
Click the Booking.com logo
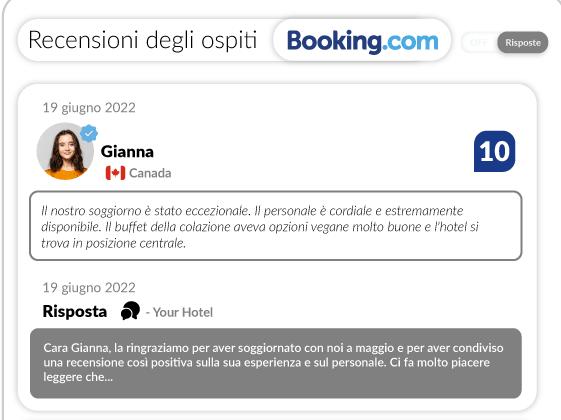point(362,41)
